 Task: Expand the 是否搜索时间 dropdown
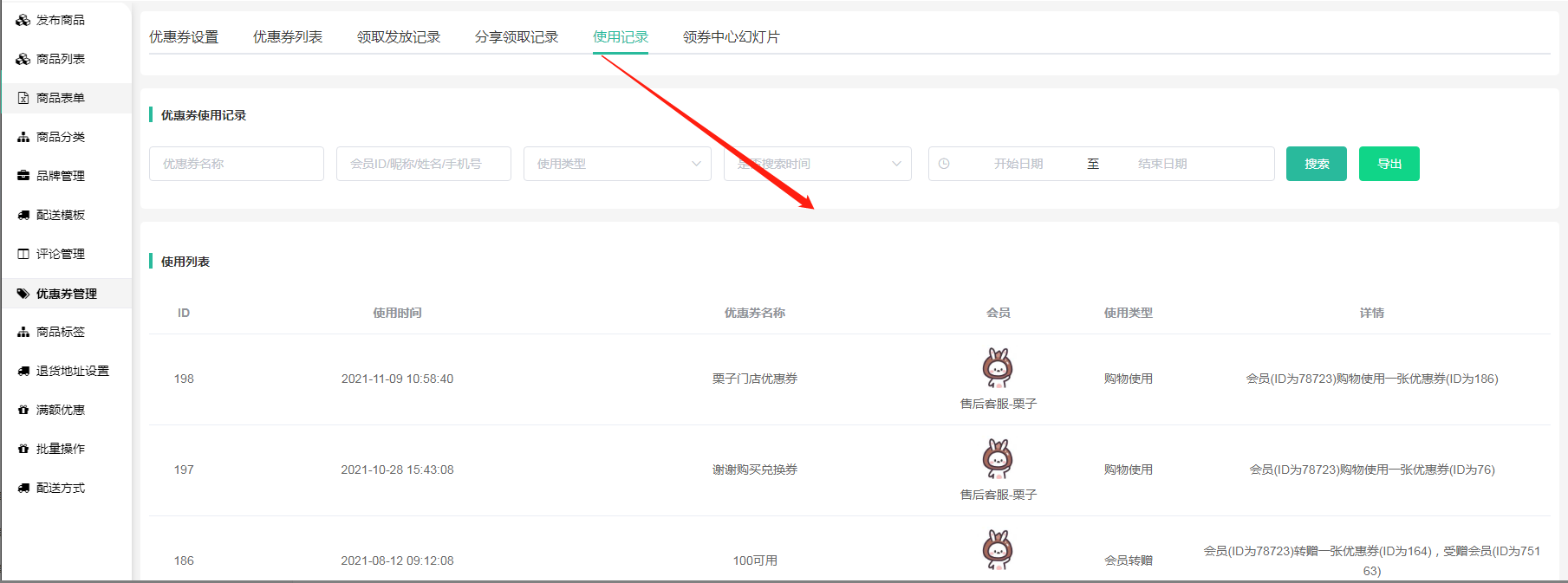click(817, 164)
